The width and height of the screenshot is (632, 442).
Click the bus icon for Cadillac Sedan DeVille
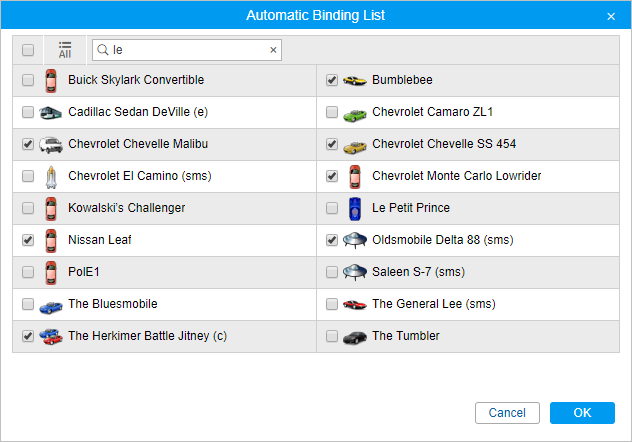[50, 112]
